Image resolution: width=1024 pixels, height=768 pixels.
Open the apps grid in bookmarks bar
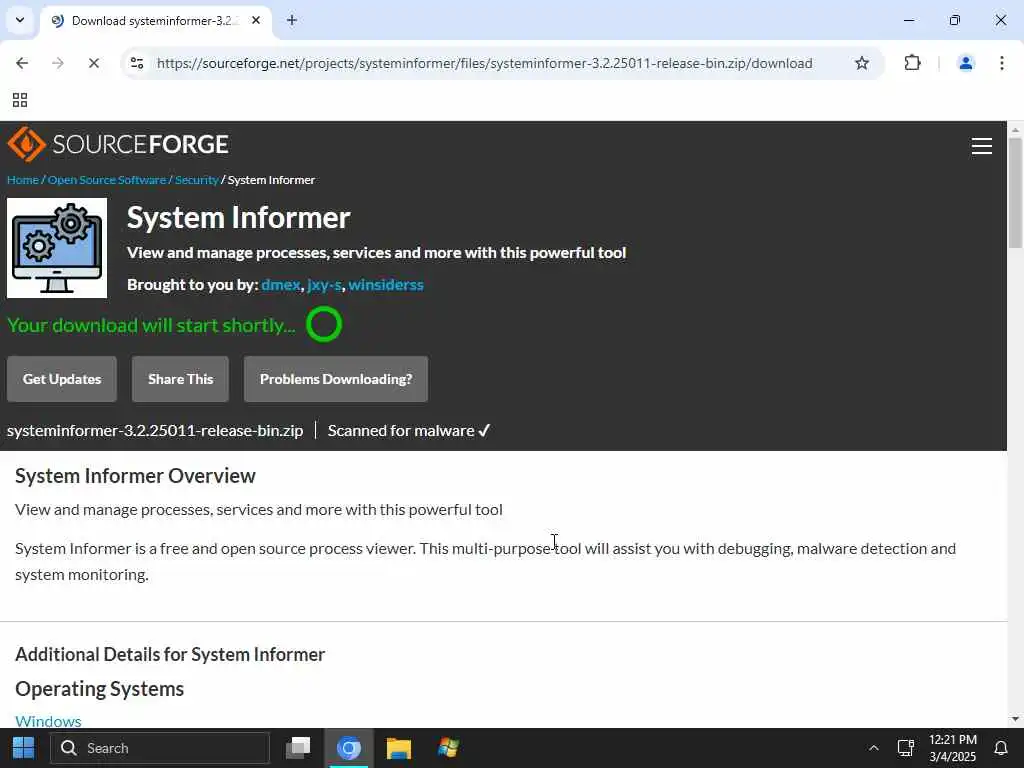[20, 100]
